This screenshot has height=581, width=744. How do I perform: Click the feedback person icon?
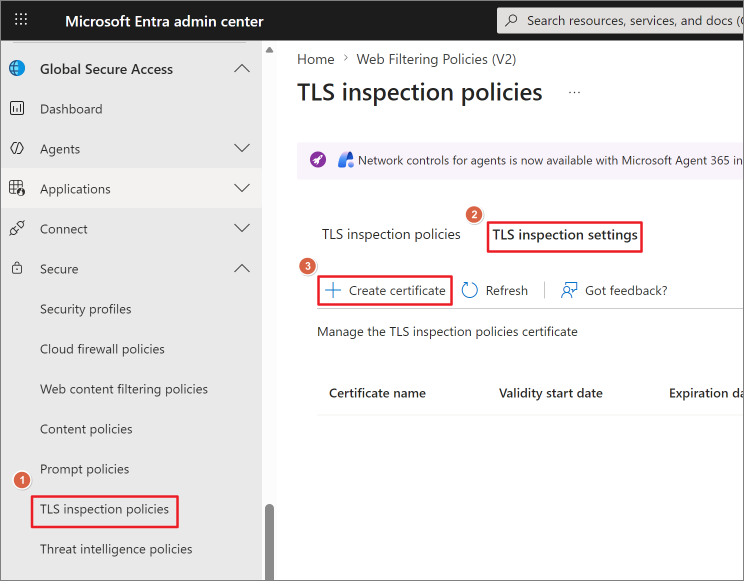click(x=569, y=290)
